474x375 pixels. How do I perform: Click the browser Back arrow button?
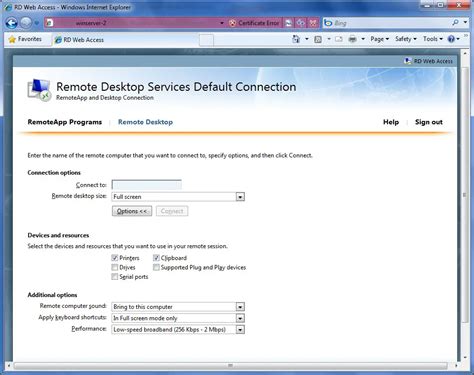tap(12, 23)
